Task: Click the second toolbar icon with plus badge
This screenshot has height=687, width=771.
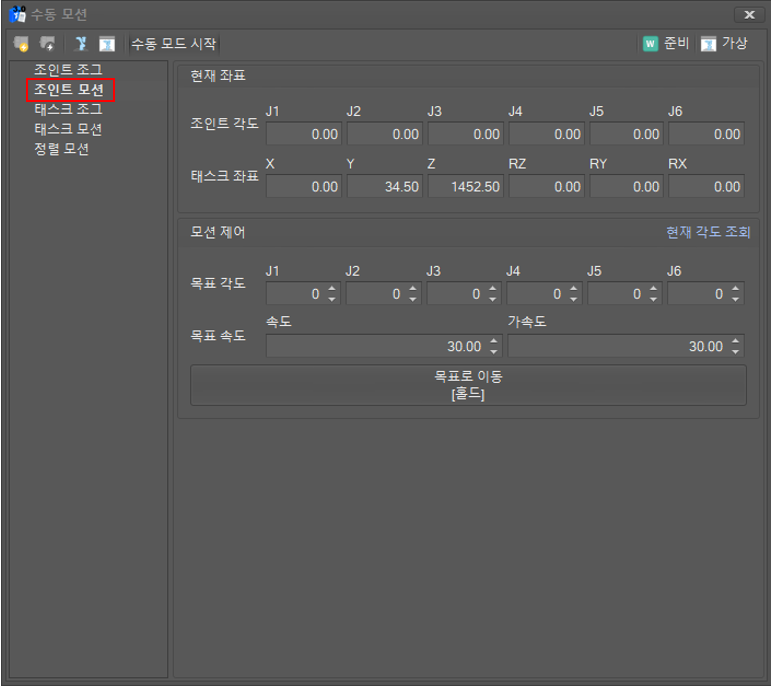Action: (47, 44)
